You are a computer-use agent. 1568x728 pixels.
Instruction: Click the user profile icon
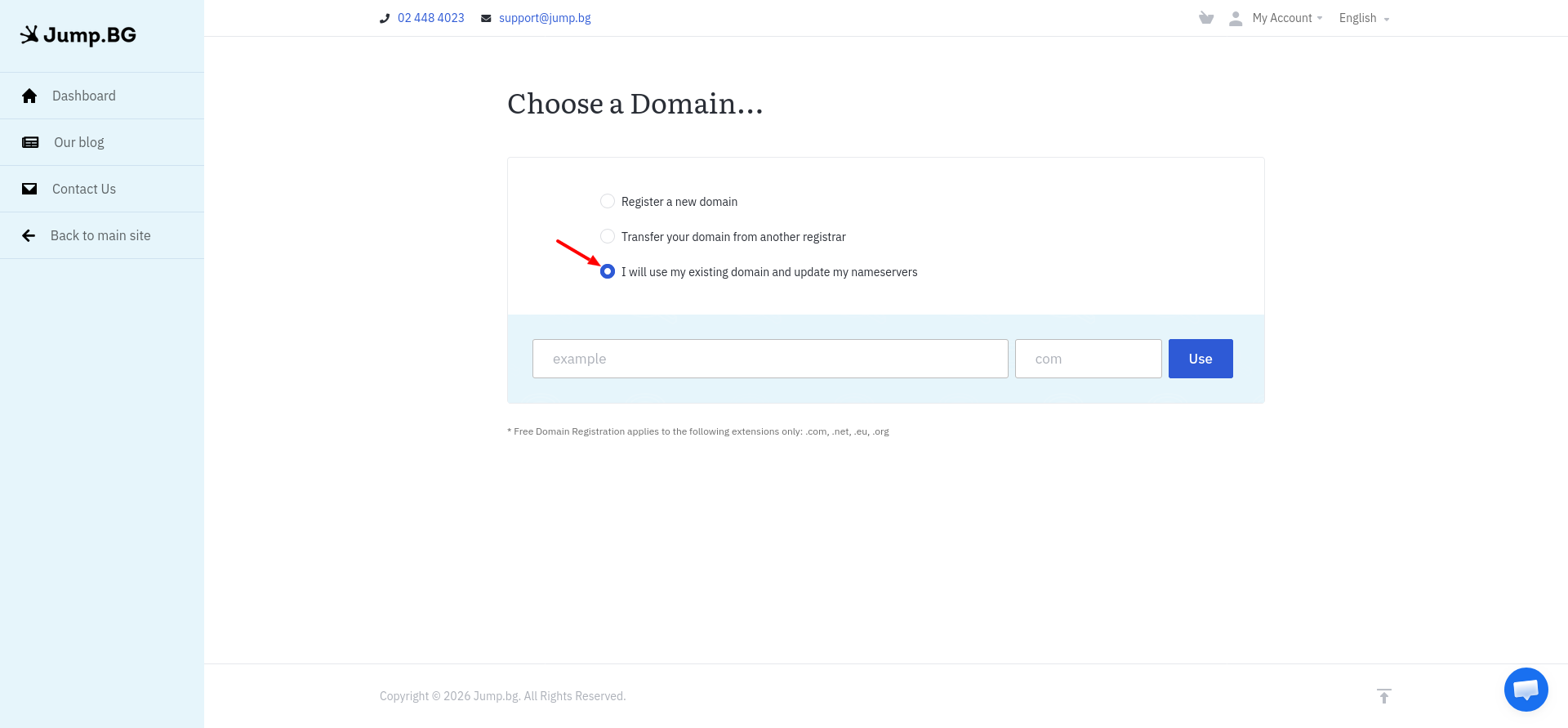point(1236,18)
